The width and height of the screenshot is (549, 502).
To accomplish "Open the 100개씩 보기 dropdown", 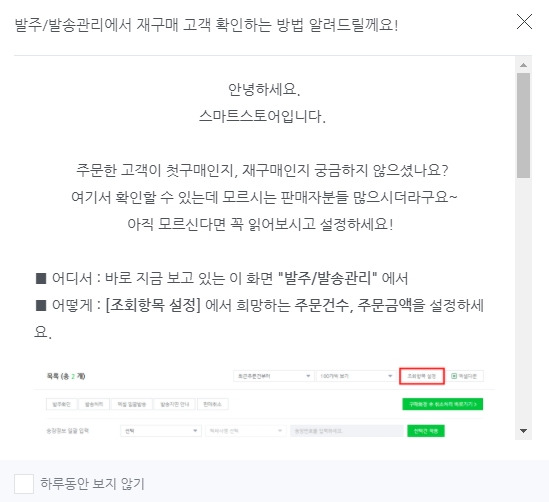I will pyautogui.click(x=355, y=376).
